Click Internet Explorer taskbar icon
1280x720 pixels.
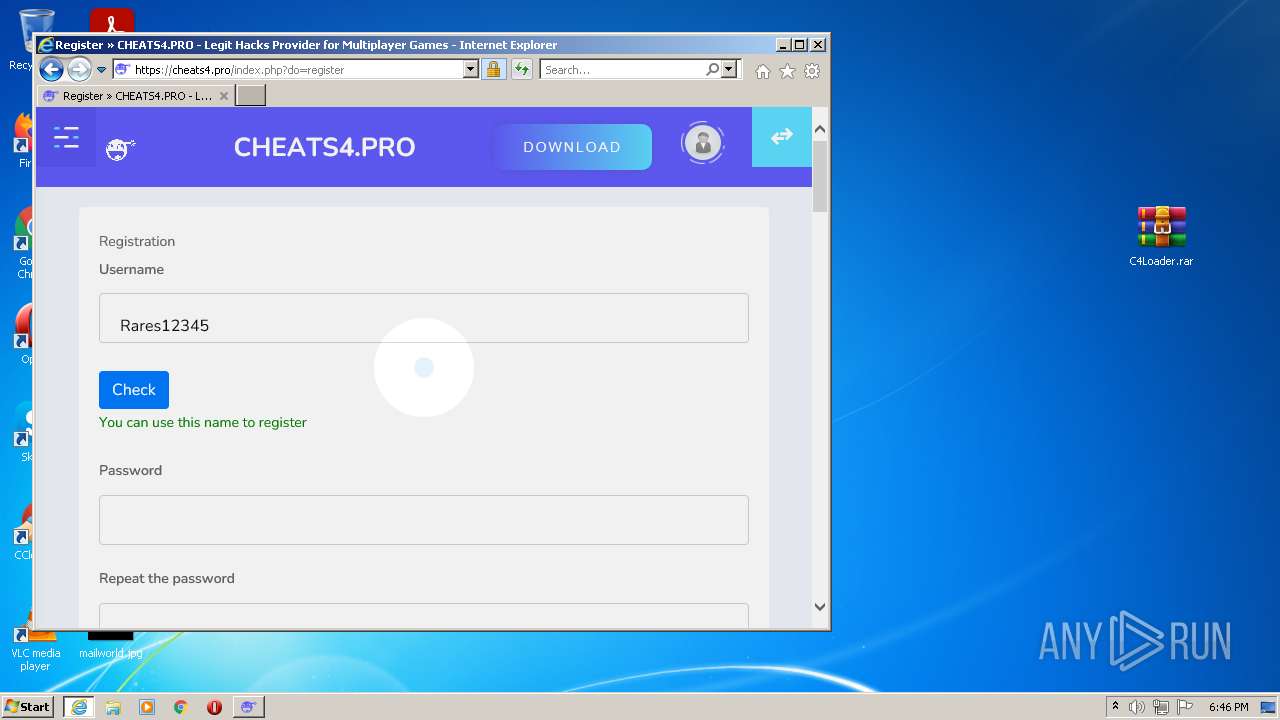79,707
